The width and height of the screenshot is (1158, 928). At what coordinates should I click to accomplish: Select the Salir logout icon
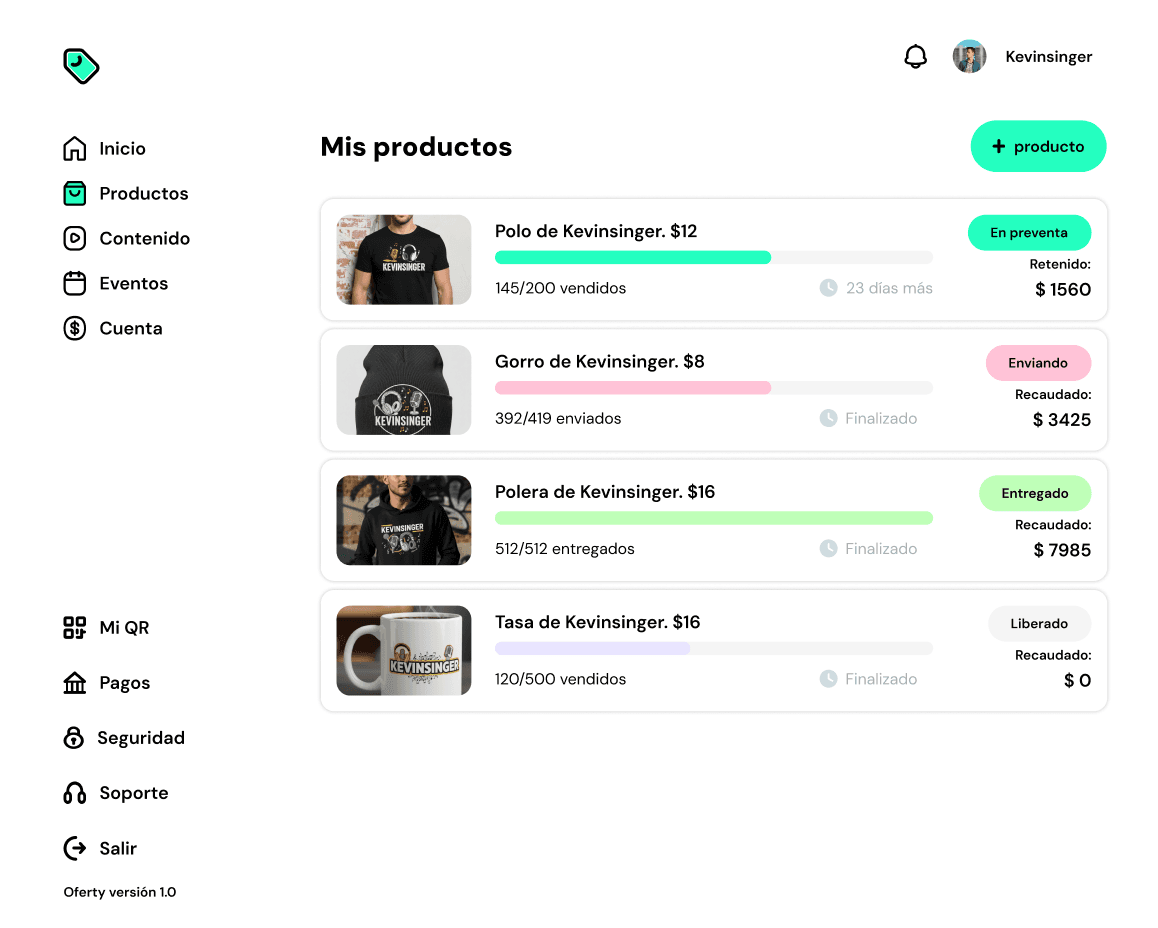click(75, 848)
